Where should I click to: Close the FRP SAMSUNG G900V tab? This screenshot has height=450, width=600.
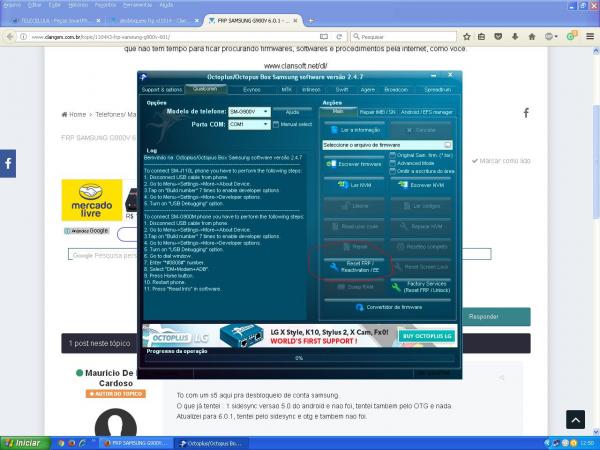[x=295, y=21]
